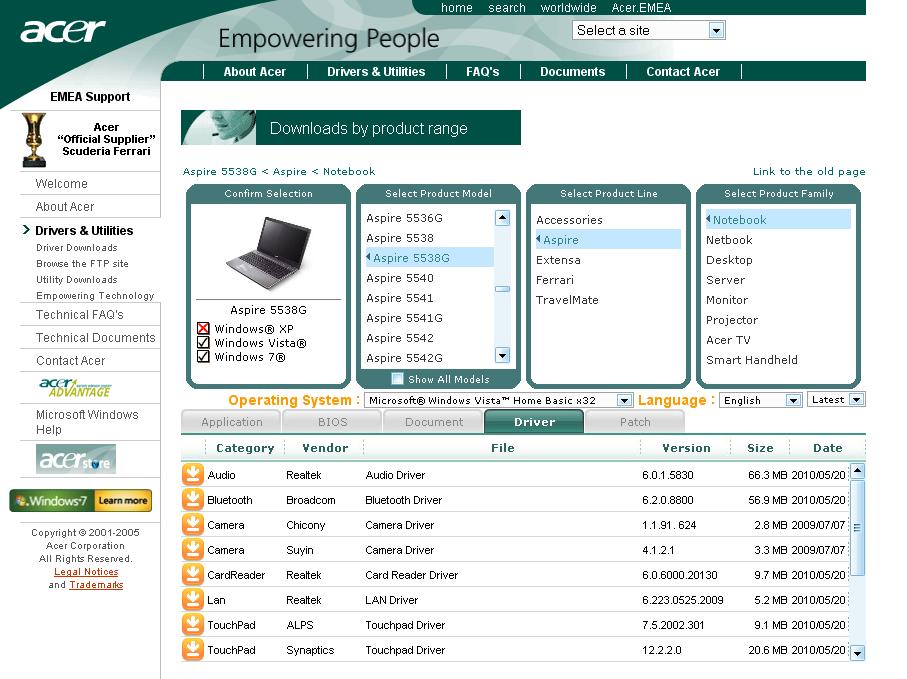907x679 pixels.
Task: Click the Ferrari trophy image
Action: 34,140
